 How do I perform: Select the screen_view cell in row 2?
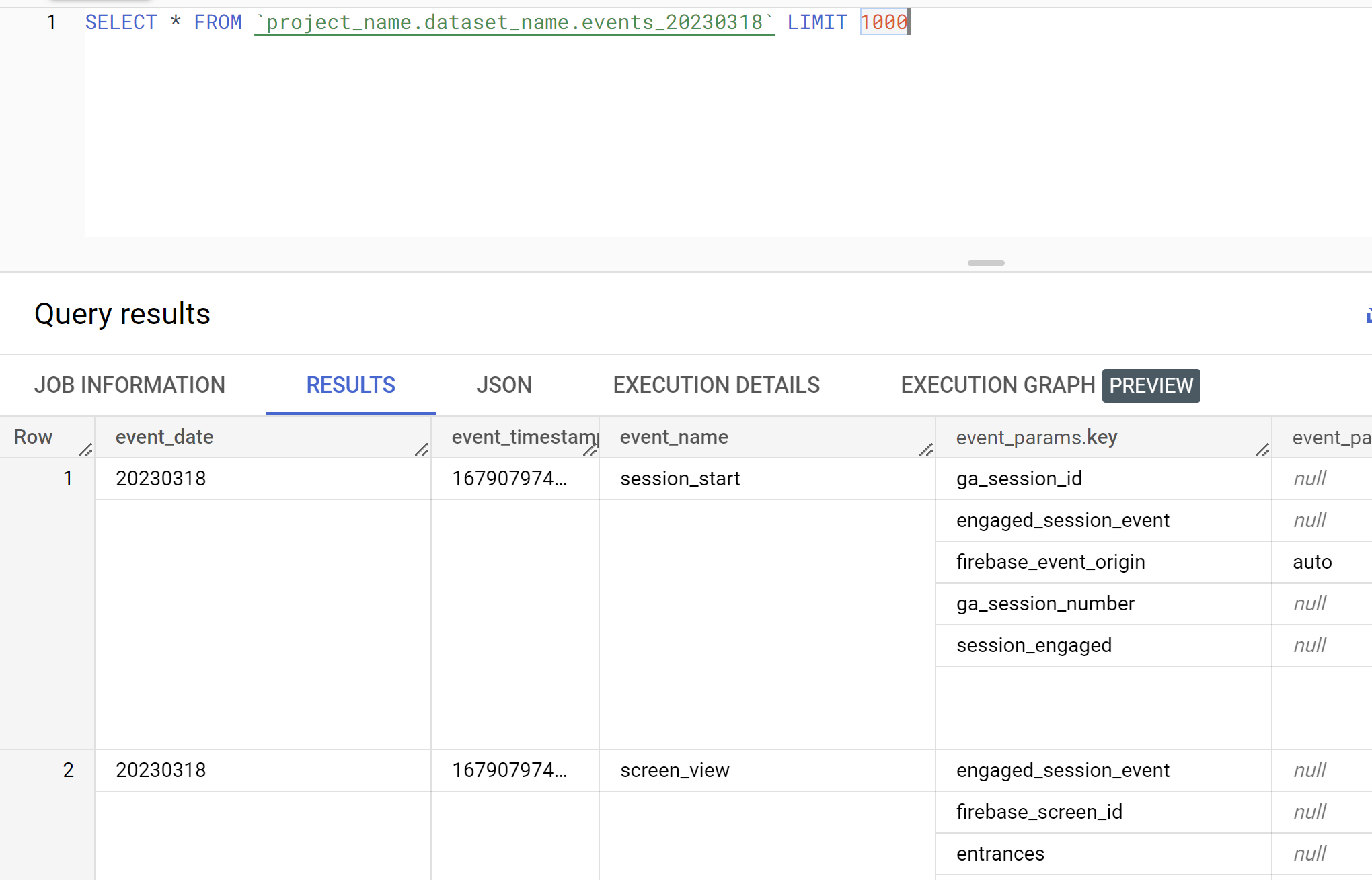coord(675,770)
